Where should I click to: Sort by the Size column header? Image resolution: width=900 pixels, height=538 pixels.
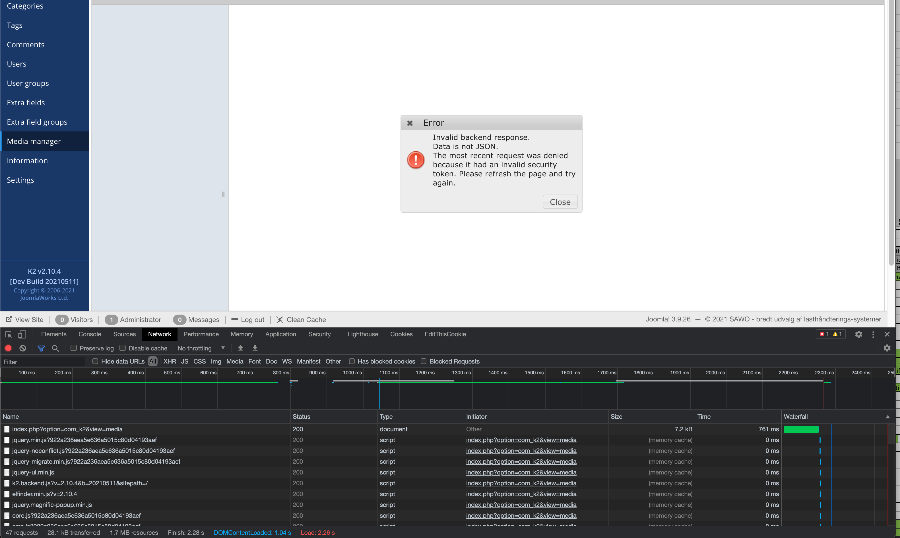pos(651,417)
